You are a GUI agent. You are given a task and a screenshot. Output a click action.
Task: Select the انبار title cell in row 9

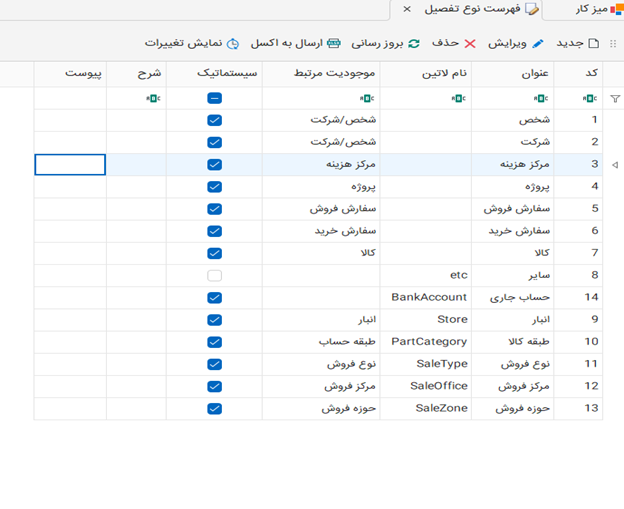tap(513, 320)
